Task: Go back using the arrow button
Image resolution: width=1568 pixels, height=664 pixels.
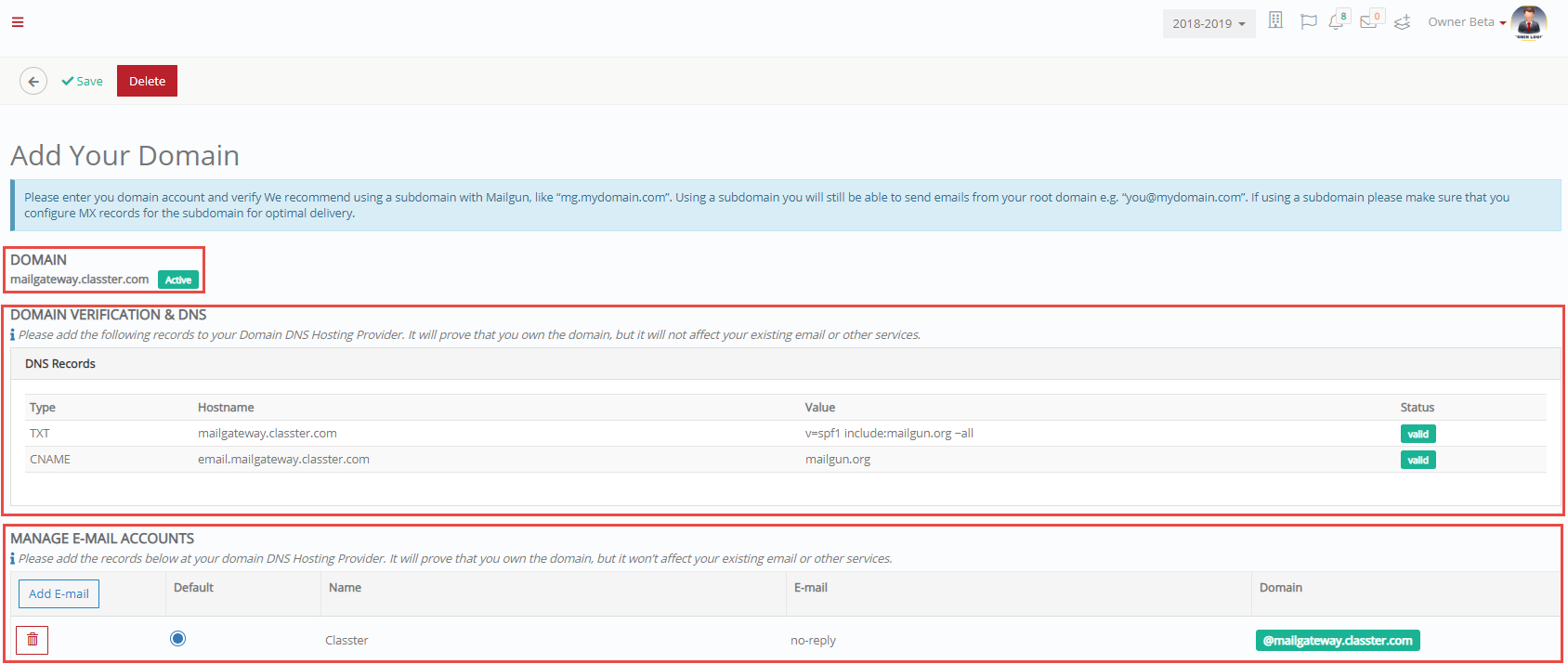Action: pyautogui.click(x=33, y=81)
